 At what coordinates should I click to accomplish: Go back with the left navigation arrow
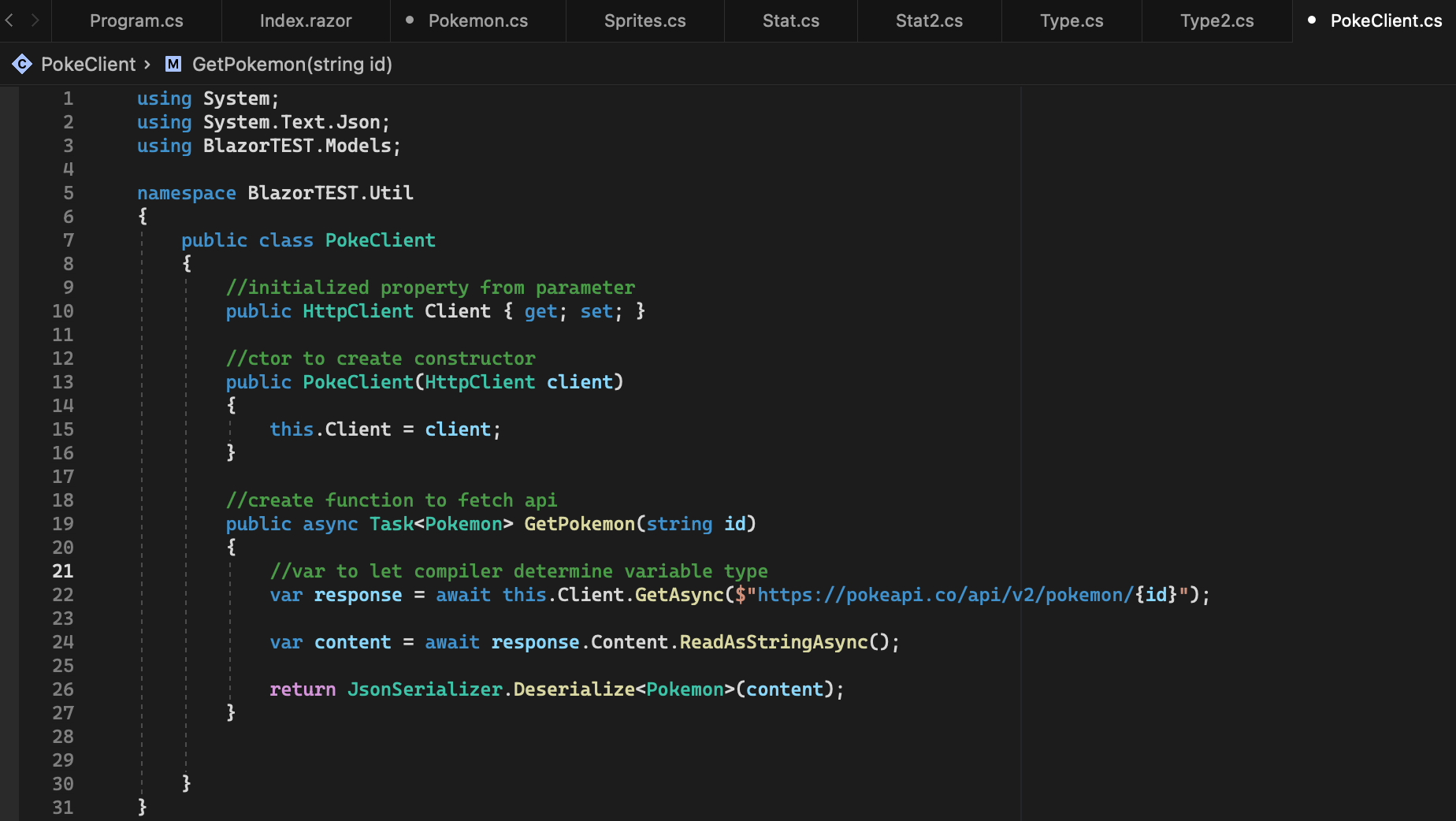point(9,20)
